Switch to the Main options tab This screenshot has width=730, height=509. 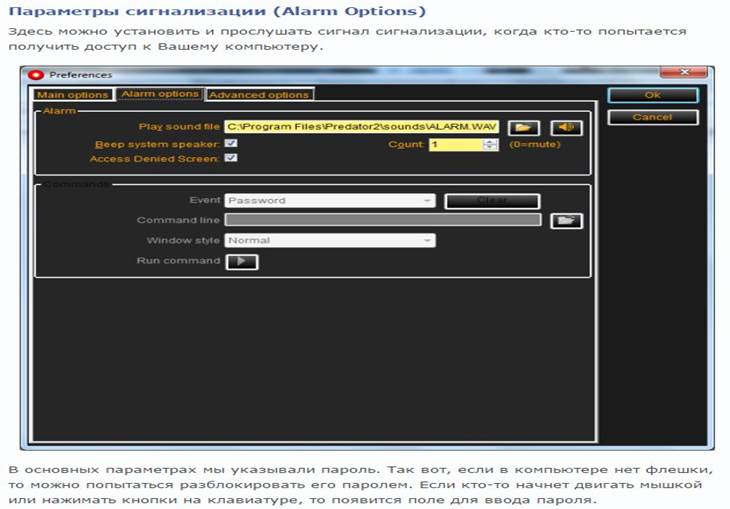(72, 94)
